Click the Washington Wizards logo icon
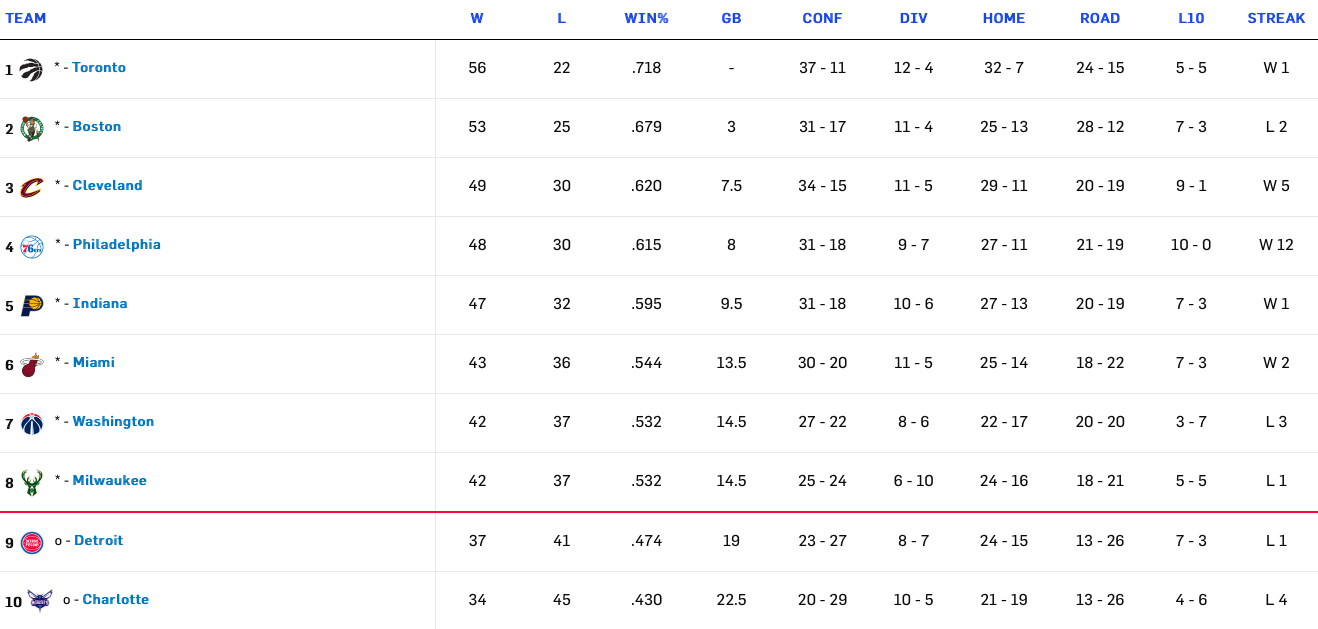 (x=31, y=423)
